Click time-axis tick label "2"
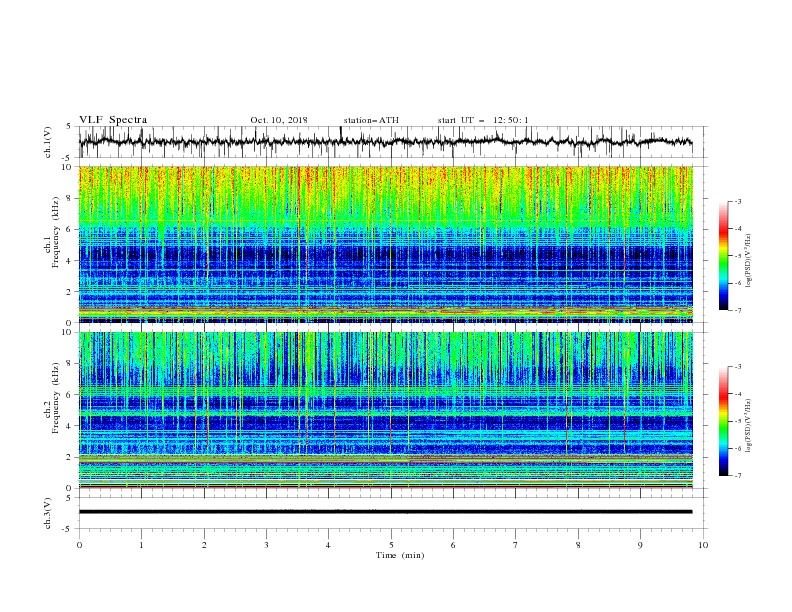Viewport: 792px width, 612px height. pos(204,545)
